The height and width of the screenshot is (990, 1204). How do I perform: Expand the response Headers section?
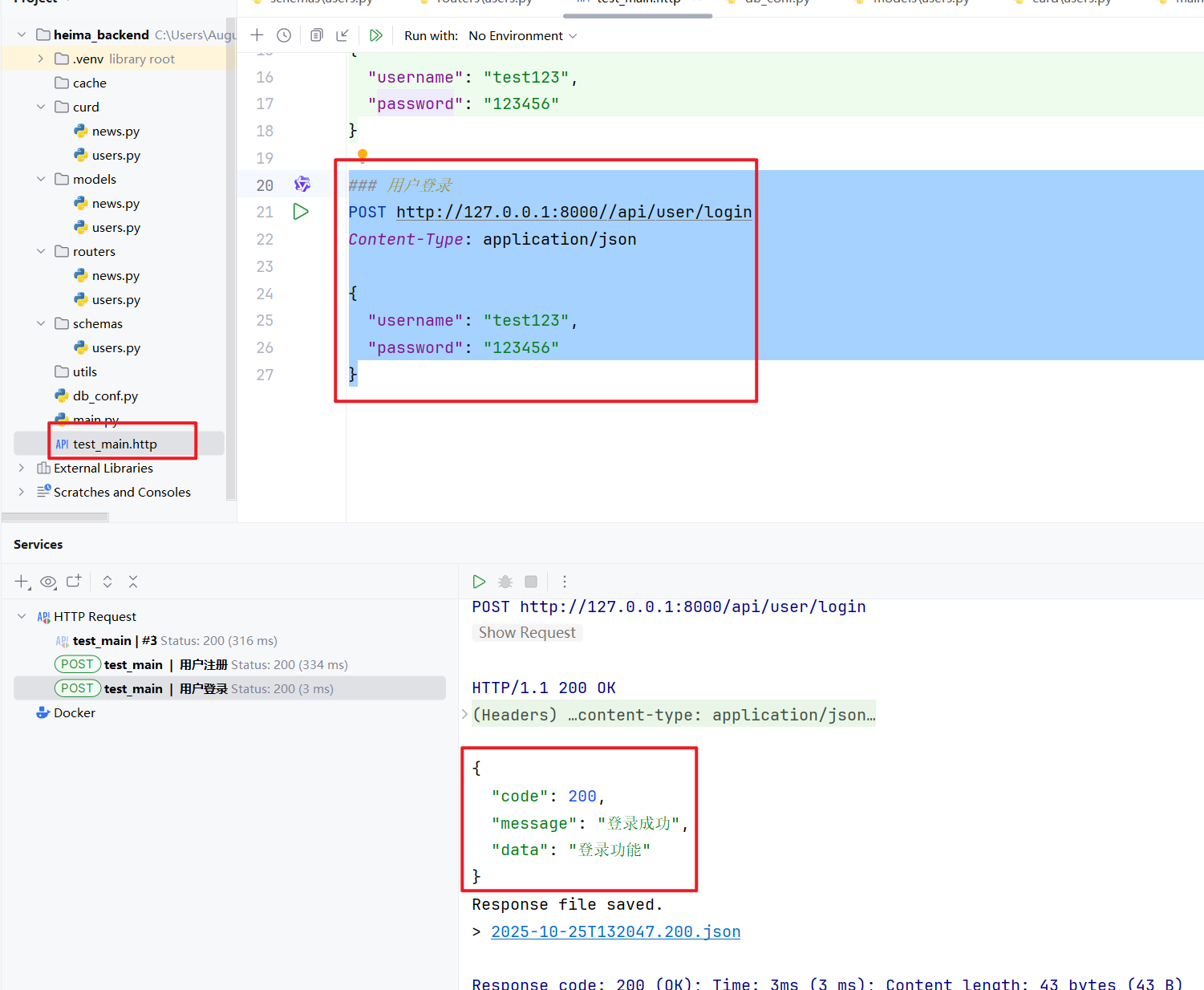(x=464, y=715)
